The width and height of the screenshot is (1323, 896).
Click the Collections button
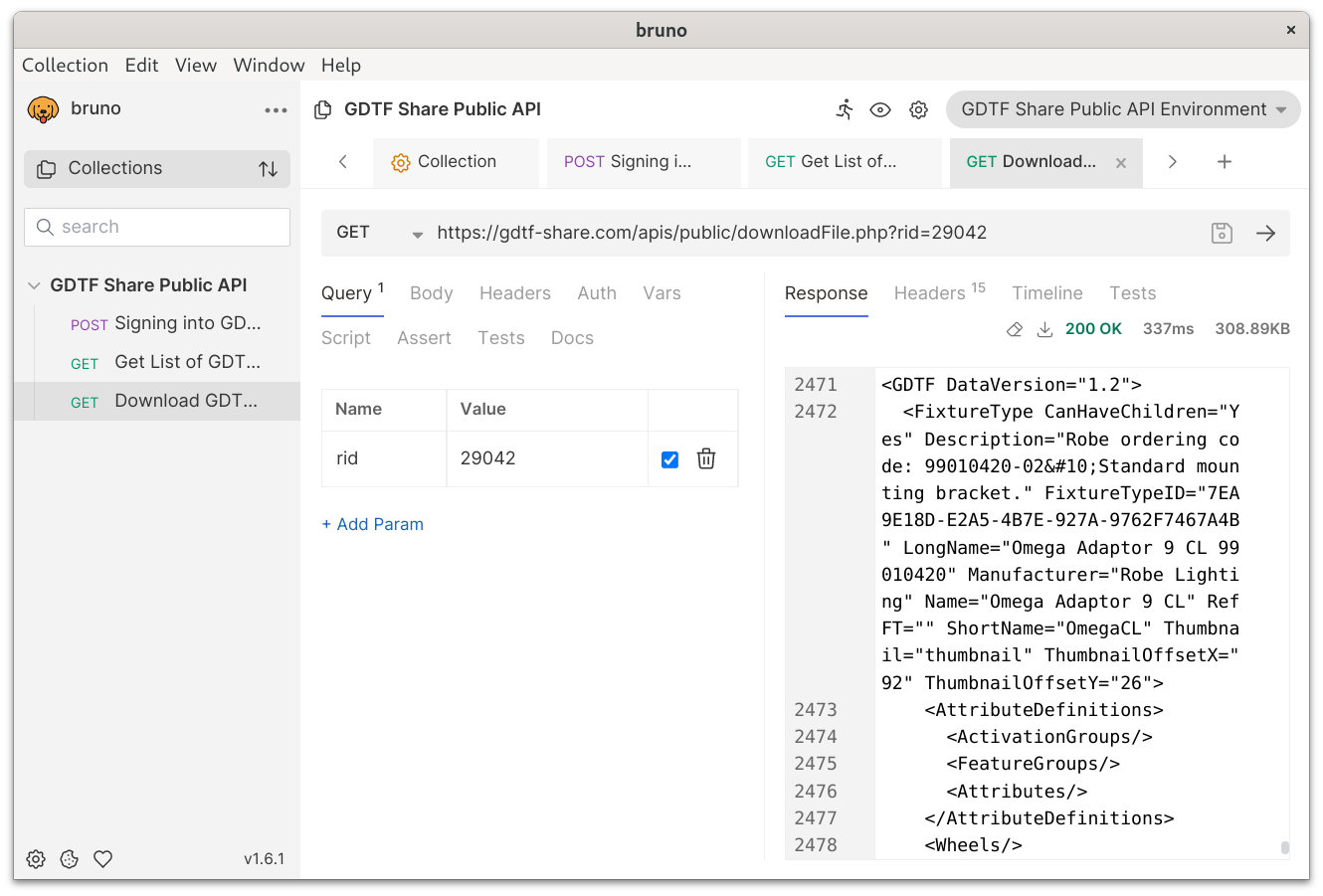coord(157,168)
